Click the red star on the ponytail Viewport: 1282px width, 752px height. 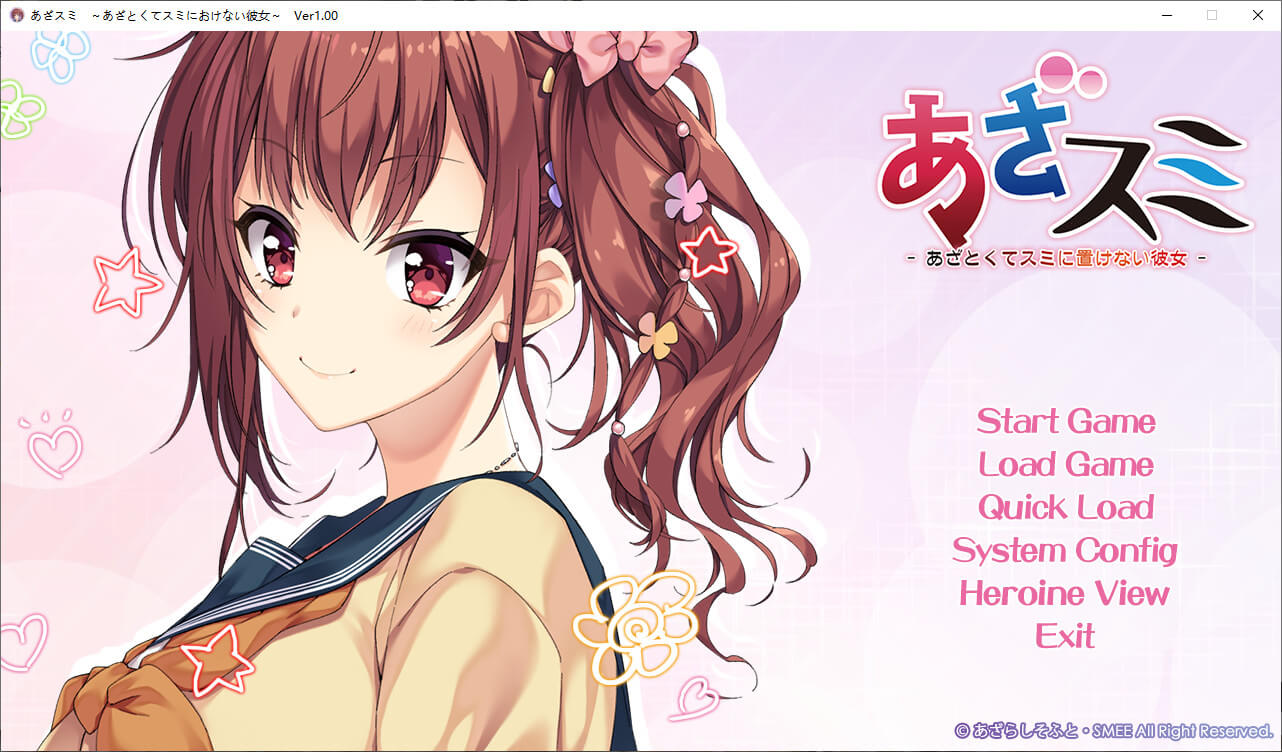coord(708,250)
